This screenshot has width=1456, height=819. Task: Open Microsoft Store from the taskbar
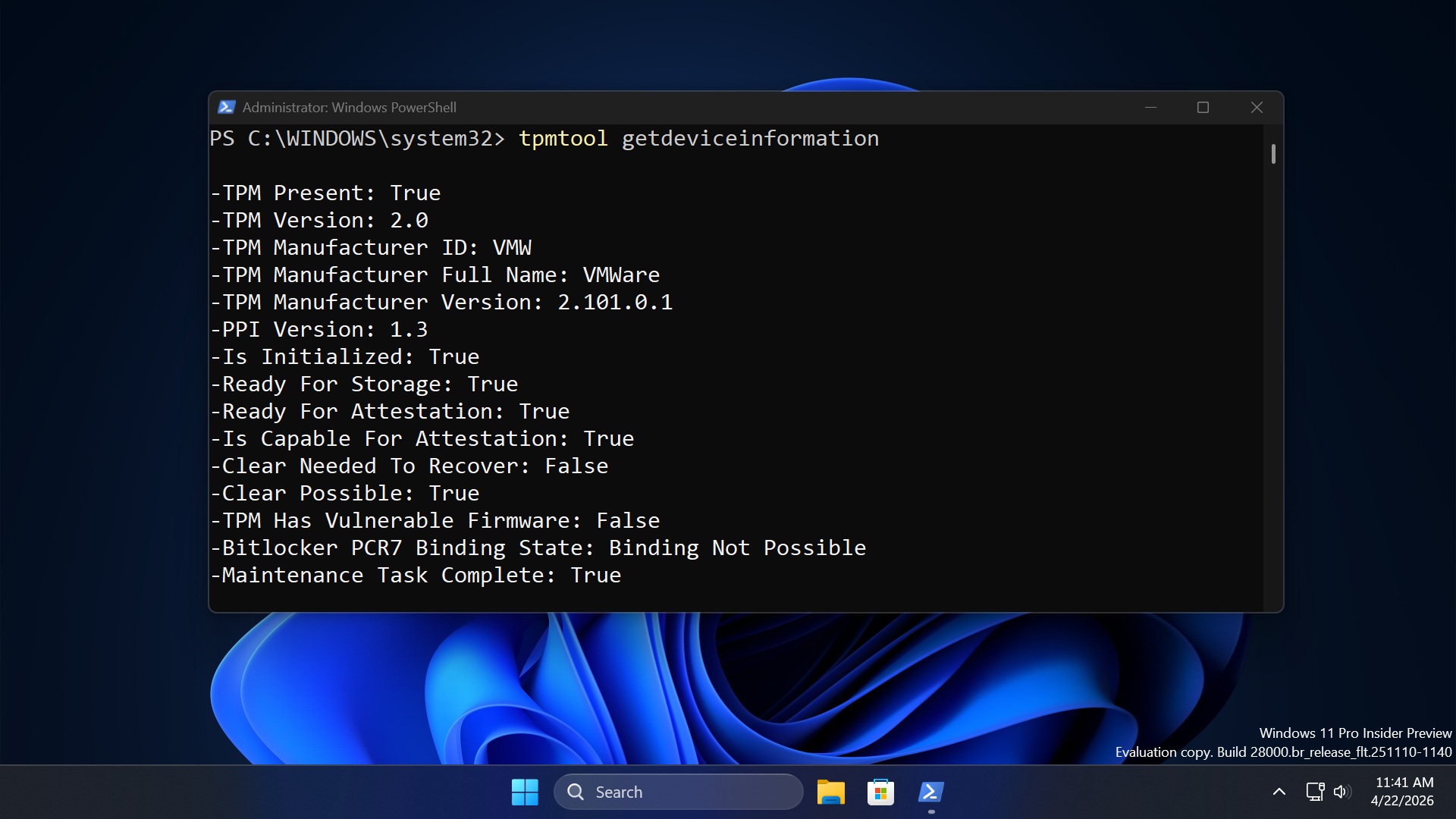tap(880, 791)
